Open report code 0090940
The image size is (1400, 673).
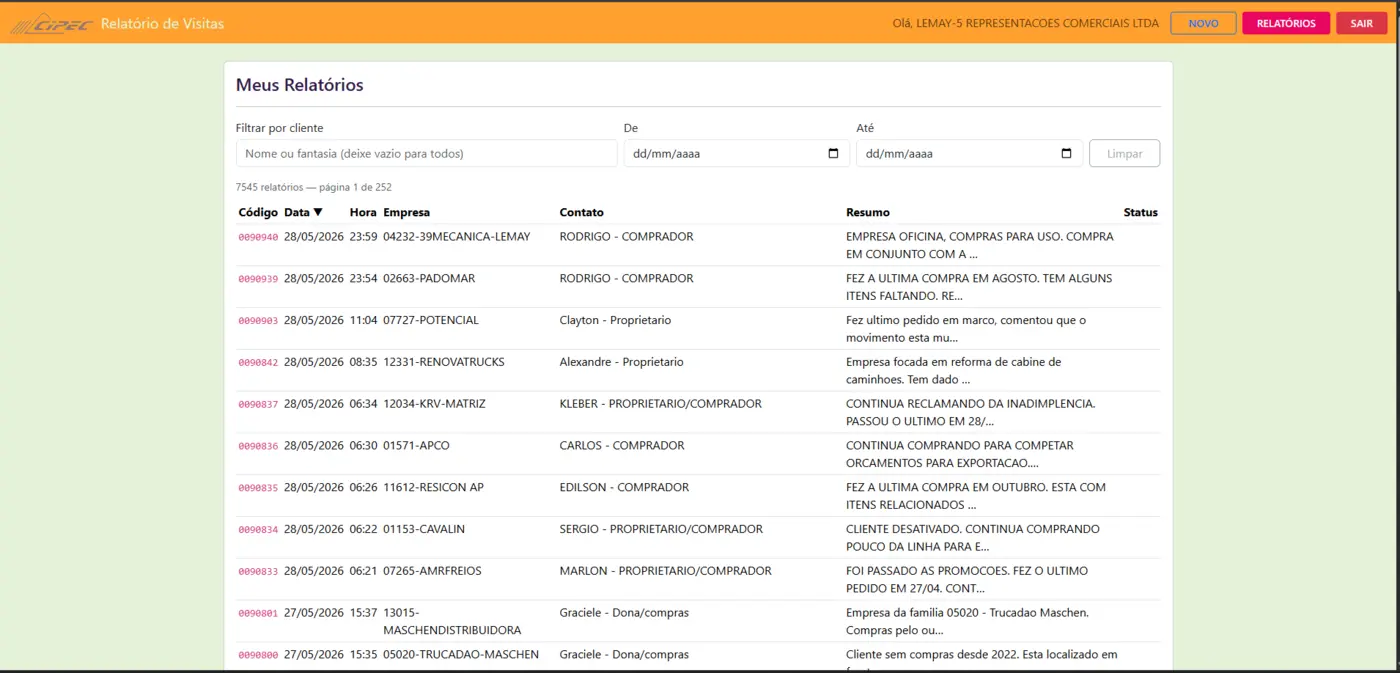tap(258, 238)
